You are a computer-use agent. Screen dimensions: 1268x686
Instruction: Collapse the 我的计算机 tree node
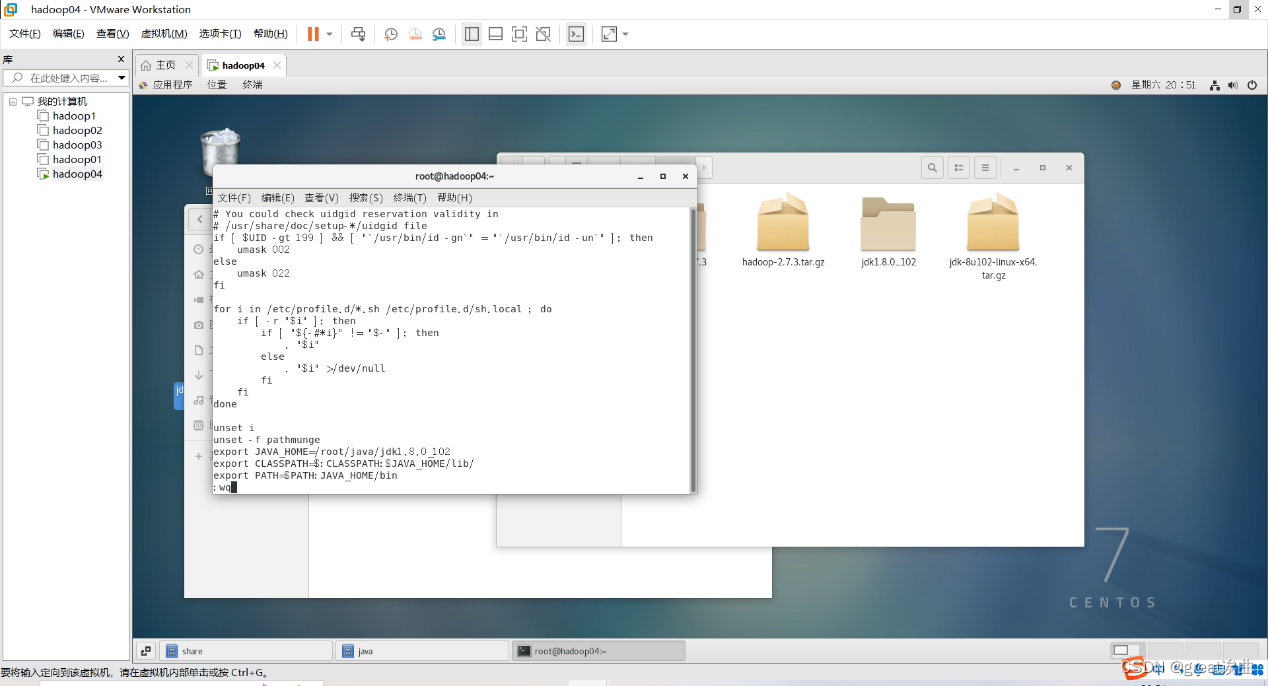(x=13, y=101)
